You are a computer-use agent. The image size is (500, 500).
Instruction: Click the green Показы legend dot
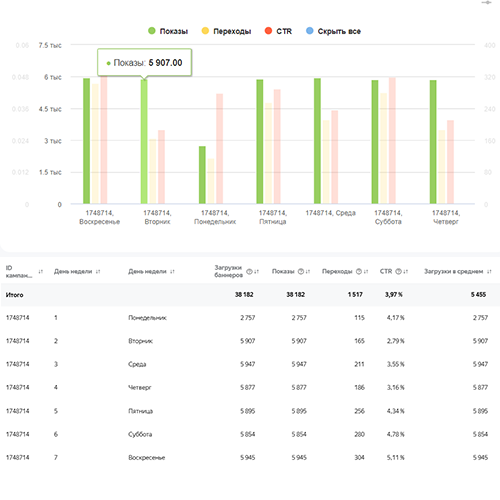pos(152,31)
